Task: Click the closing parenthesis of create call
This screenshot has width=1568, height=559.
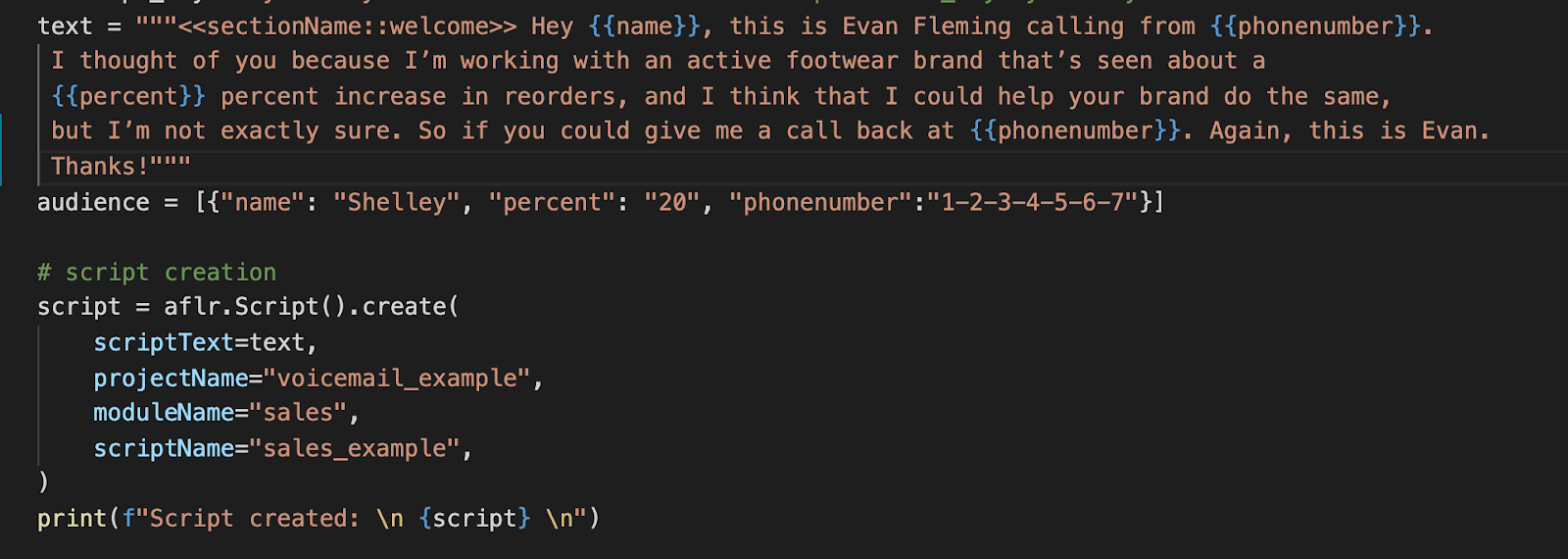Action: (x=43, y=483)
